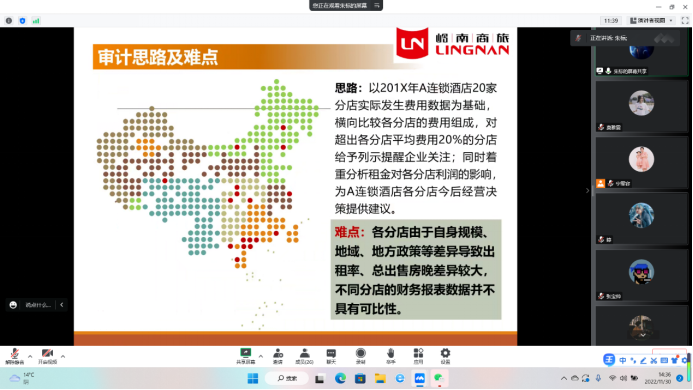Click the meeting timer 11:39

pyautogui.click(x=611, y=21)
